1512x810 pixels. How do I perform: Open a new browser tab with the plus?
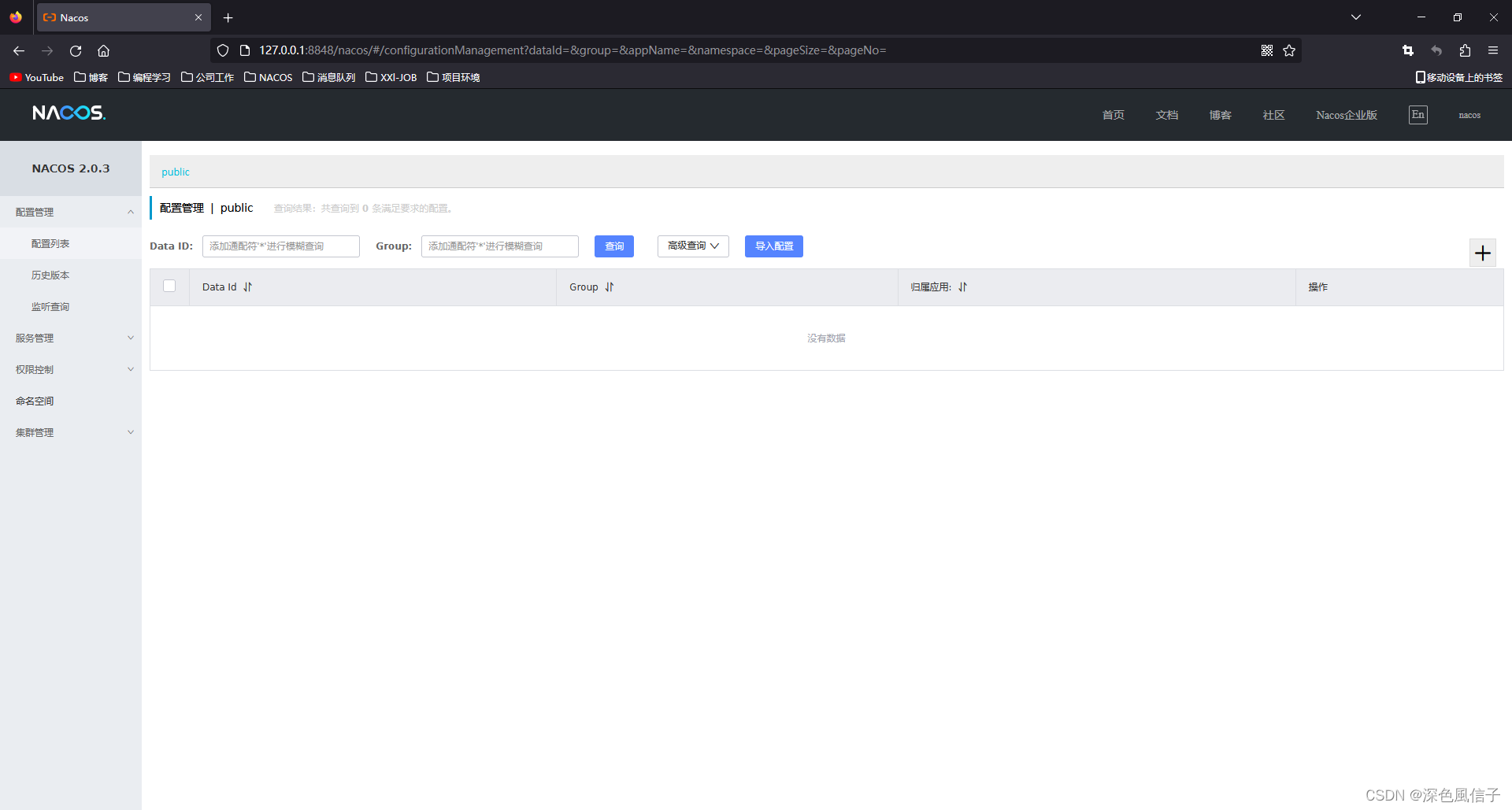(228, 17)
